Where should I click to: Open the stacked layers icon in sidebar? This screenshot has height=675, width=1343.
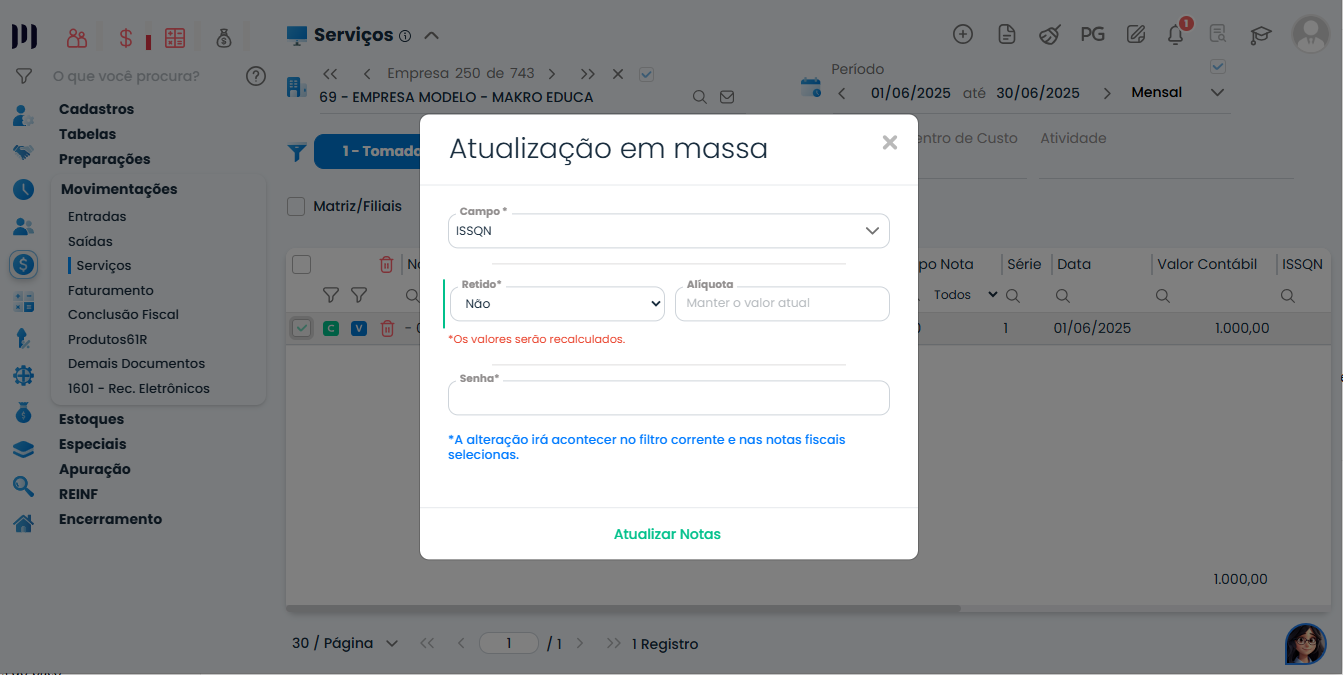(24, 450)
